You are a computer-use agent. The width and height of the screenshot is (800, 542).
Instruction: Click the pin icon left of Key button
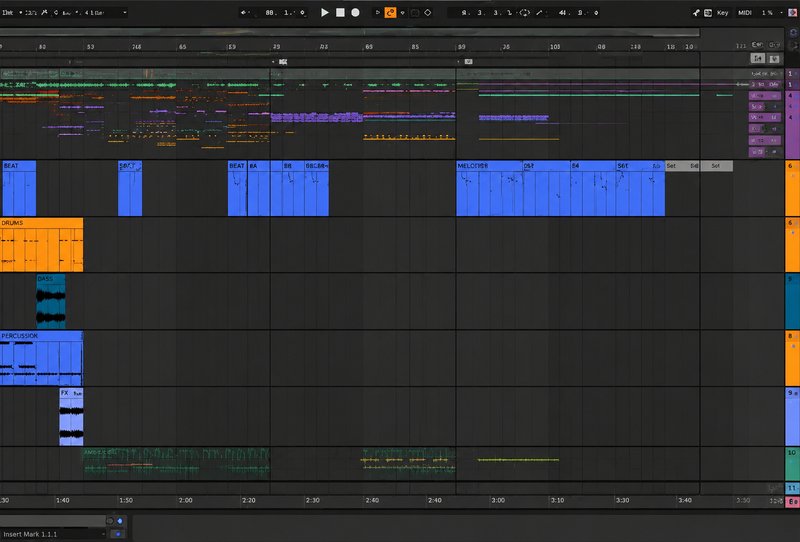[x=695, y=12]
